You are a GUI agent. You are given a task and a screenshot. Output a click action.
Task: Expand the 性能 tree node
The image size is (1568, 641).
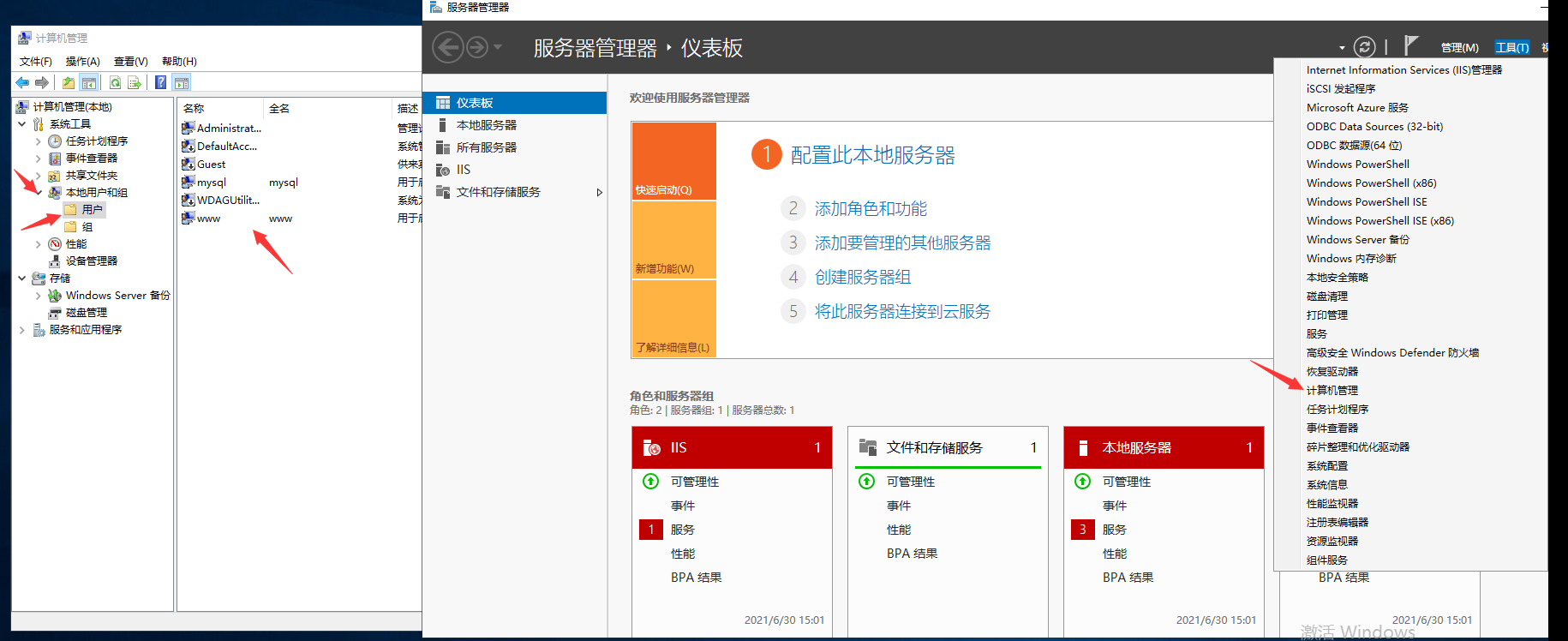[39, 244]
